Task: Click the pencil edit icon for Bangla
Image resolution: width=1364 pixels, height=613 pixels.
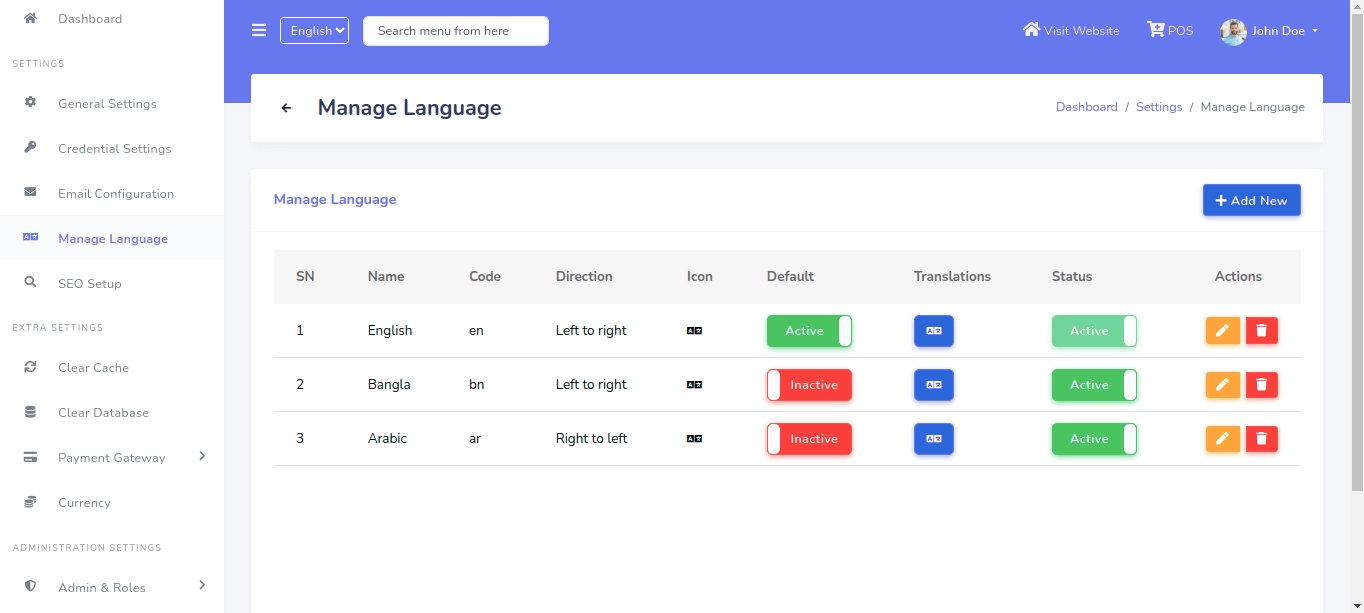Action: (x=1222, y=385)
